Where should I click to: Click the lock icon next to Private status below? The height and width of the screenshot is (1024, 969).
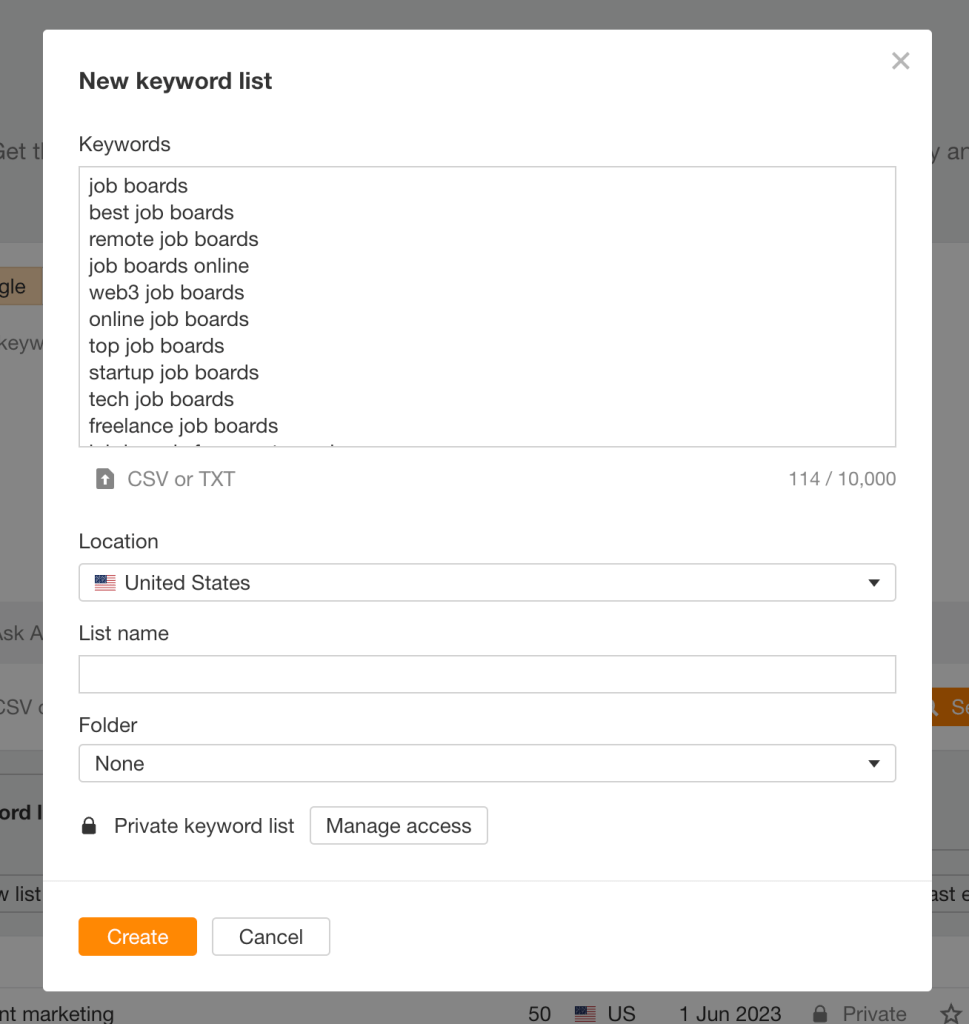pos(820,1013)
